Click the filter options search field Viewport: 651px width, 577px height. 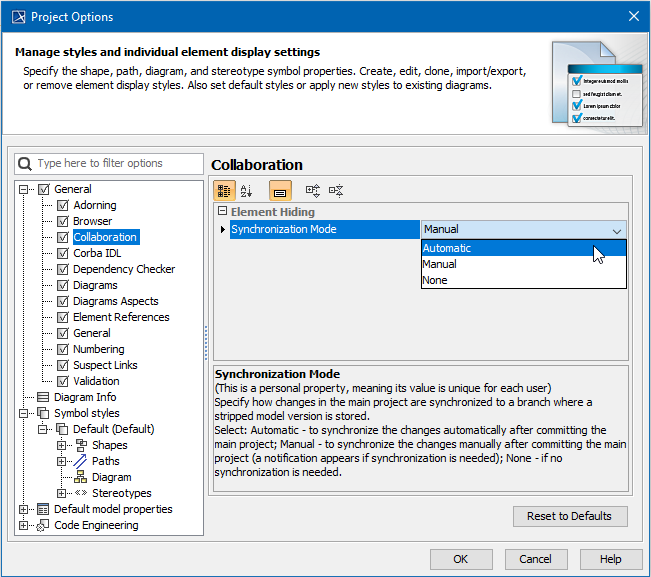tap(110, 163)
